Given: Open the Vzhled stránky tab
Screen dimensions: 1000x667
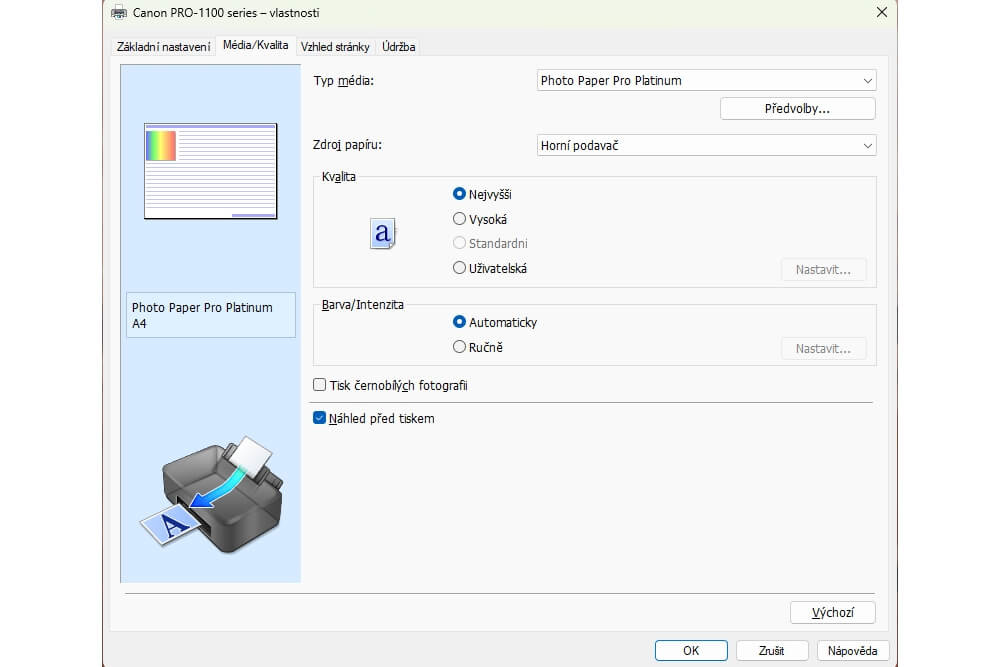Looking at the screenshot, I should pos(335,47).
